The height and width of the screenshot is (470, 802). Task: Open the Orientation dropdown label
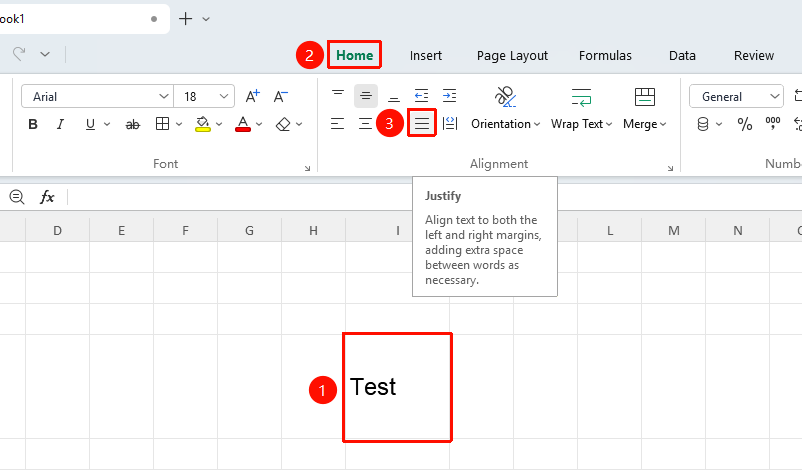(x=505, y=124)
